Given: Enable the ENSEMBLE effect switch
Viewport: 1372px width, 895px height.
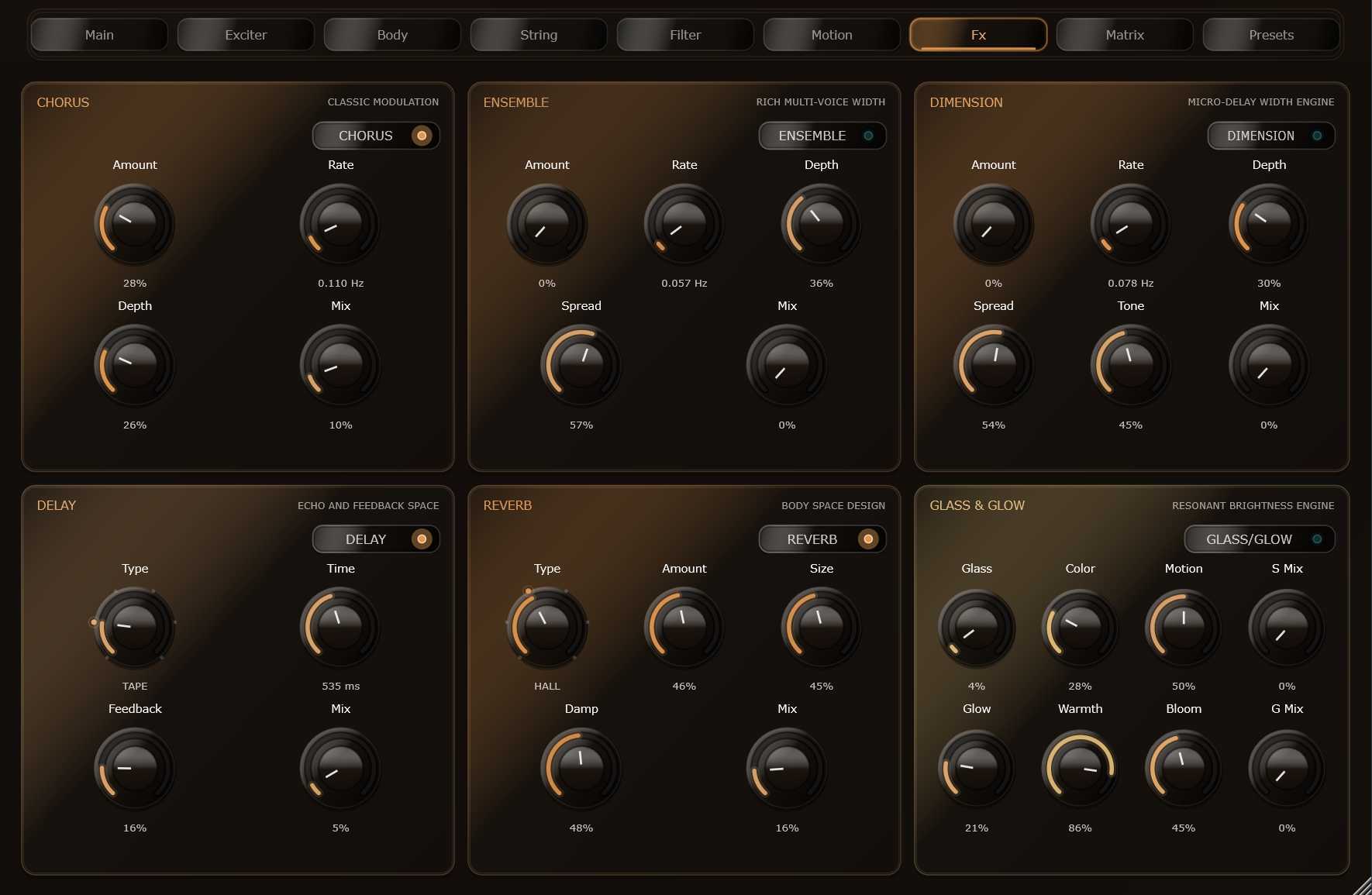Looking at the screenshot, I should pyautogui.click(x=822, y=136).
